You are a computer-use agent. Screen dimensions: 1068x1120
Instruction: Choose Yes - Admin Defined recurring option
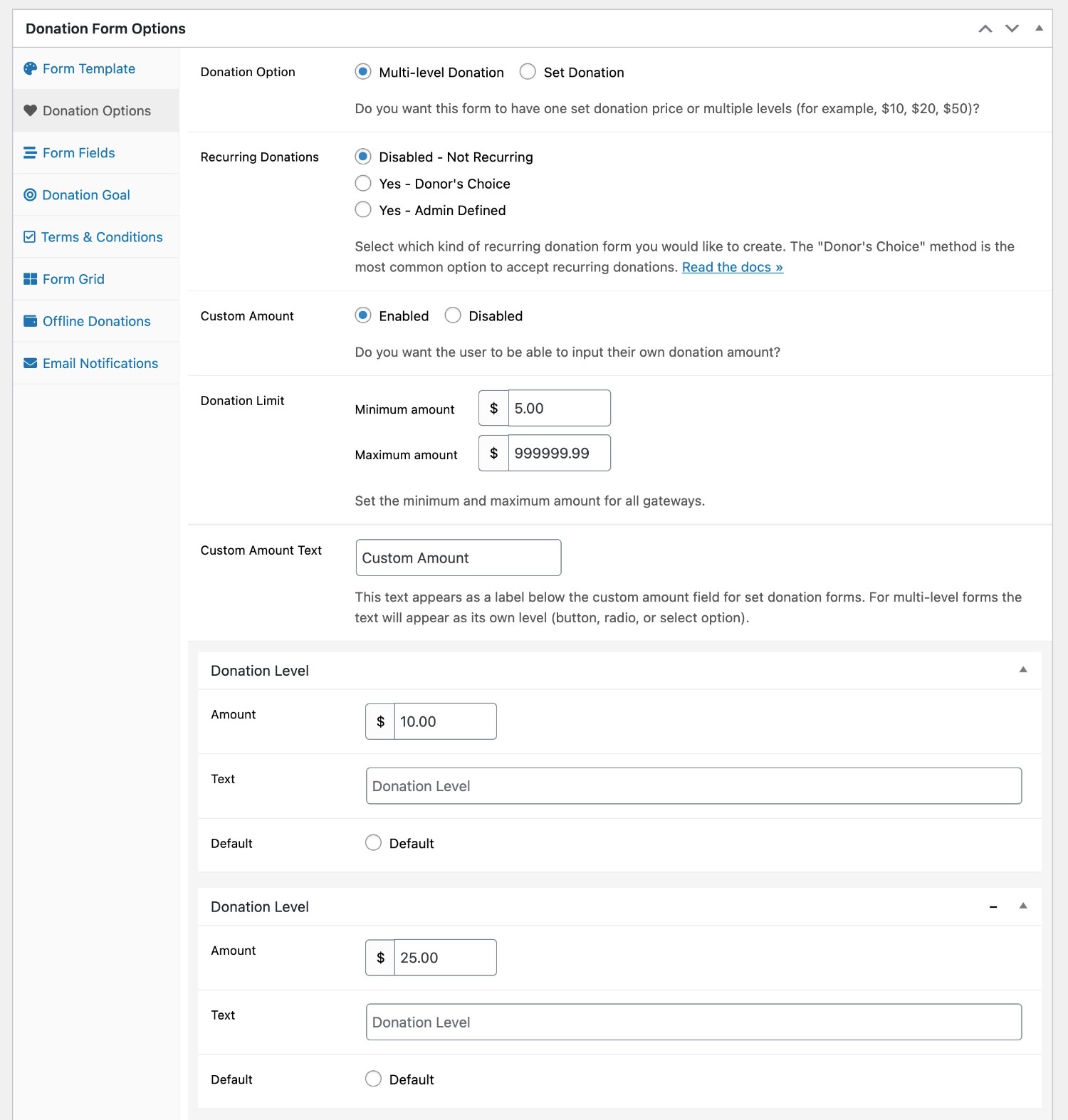363,209
